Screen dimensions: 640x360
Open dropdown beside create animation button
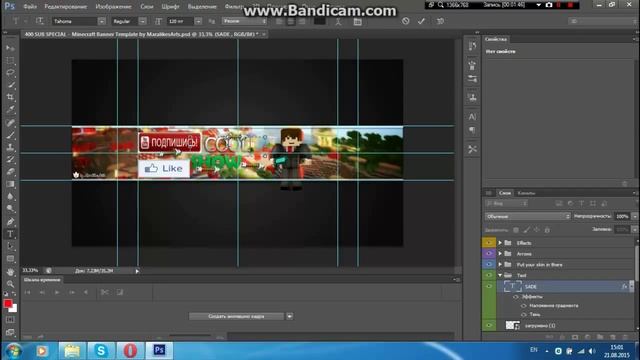tap(289, 316)
